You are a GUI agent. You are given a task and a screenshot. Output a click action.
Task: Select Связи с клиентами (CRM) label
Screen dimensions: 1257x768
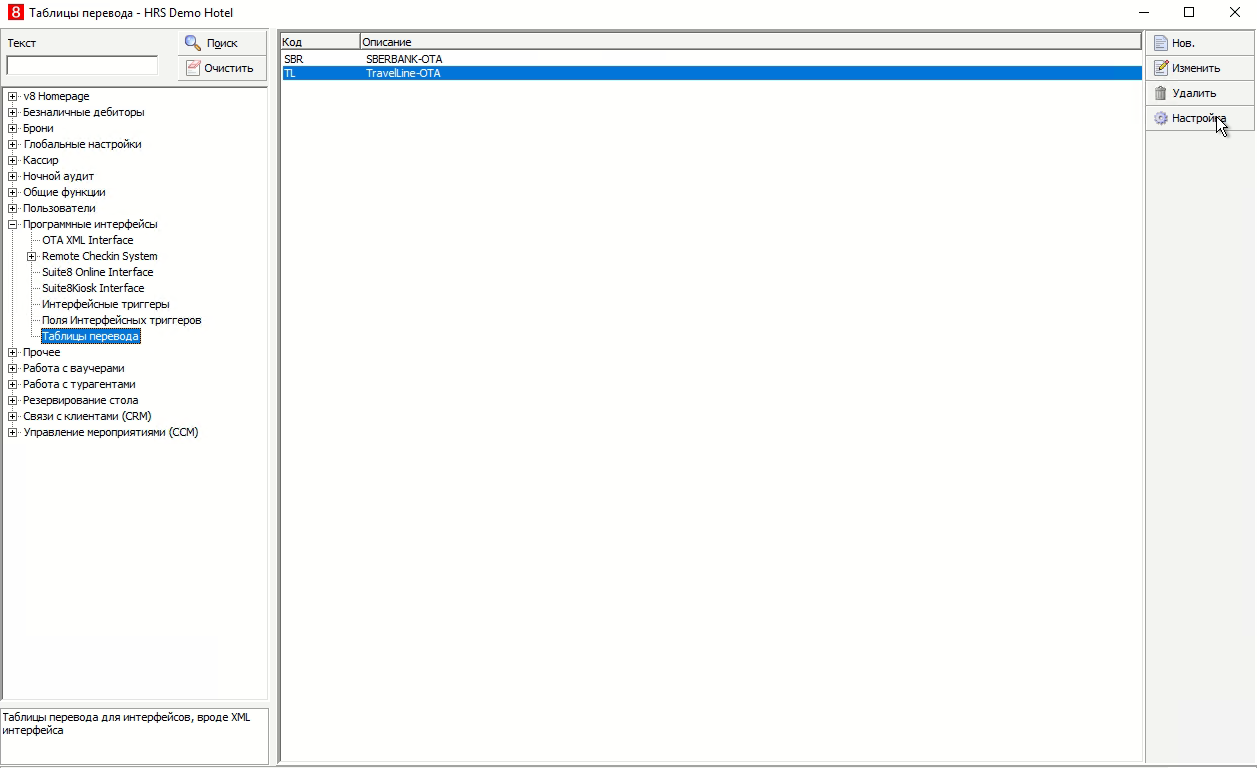(x=87, y=416)
